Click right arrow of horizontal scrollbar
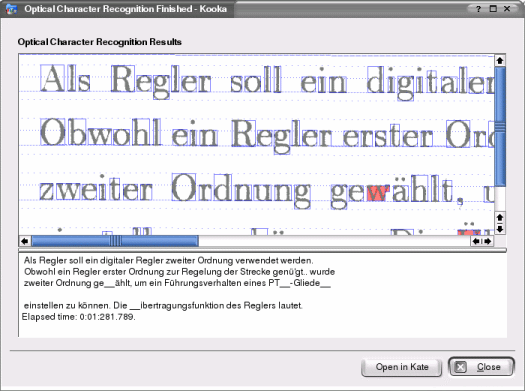The width and height of the screenshot is (525, 391). pos(488,241)
